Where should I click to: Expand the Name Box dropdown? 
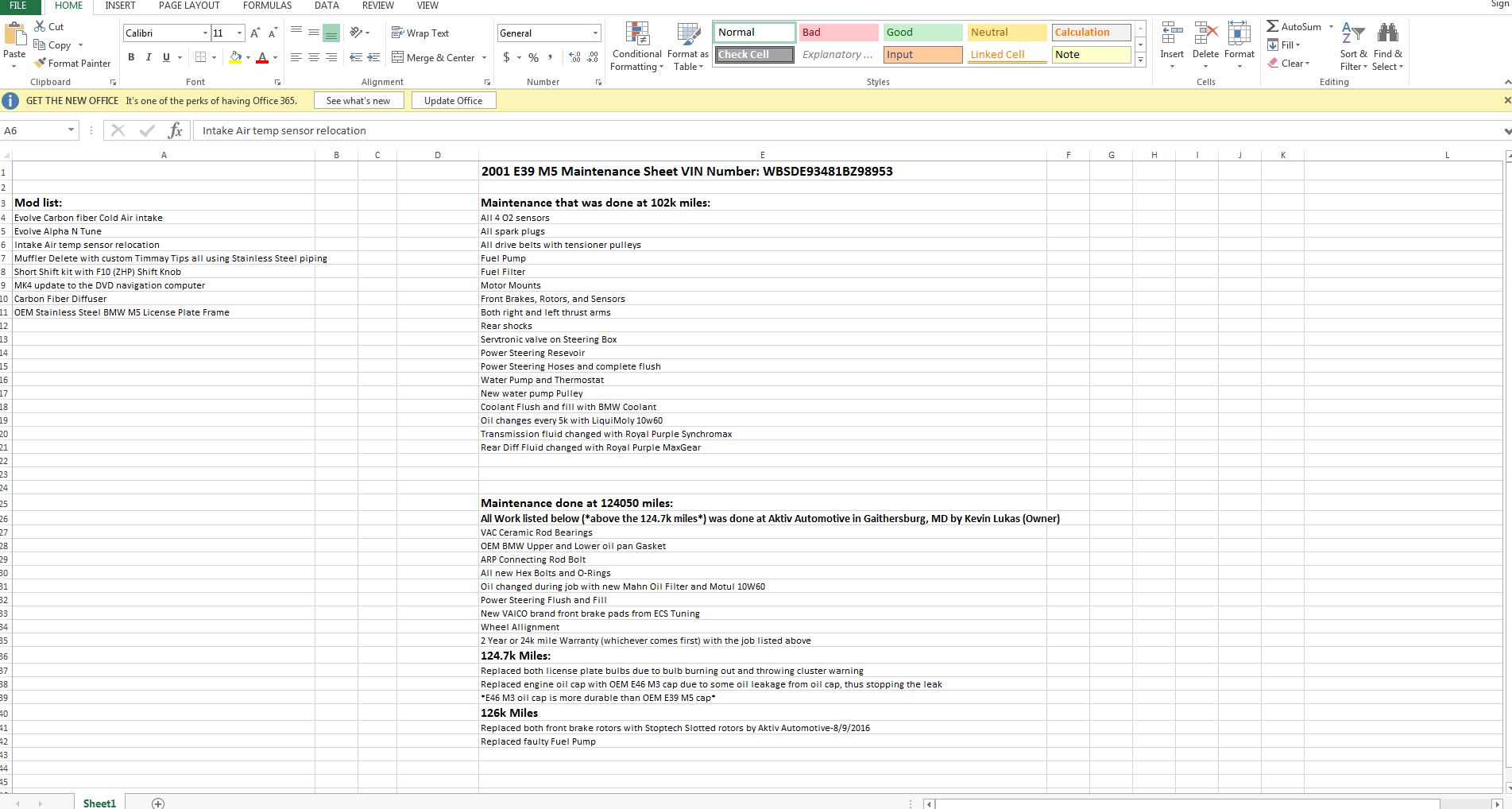(x=71, y=130)
